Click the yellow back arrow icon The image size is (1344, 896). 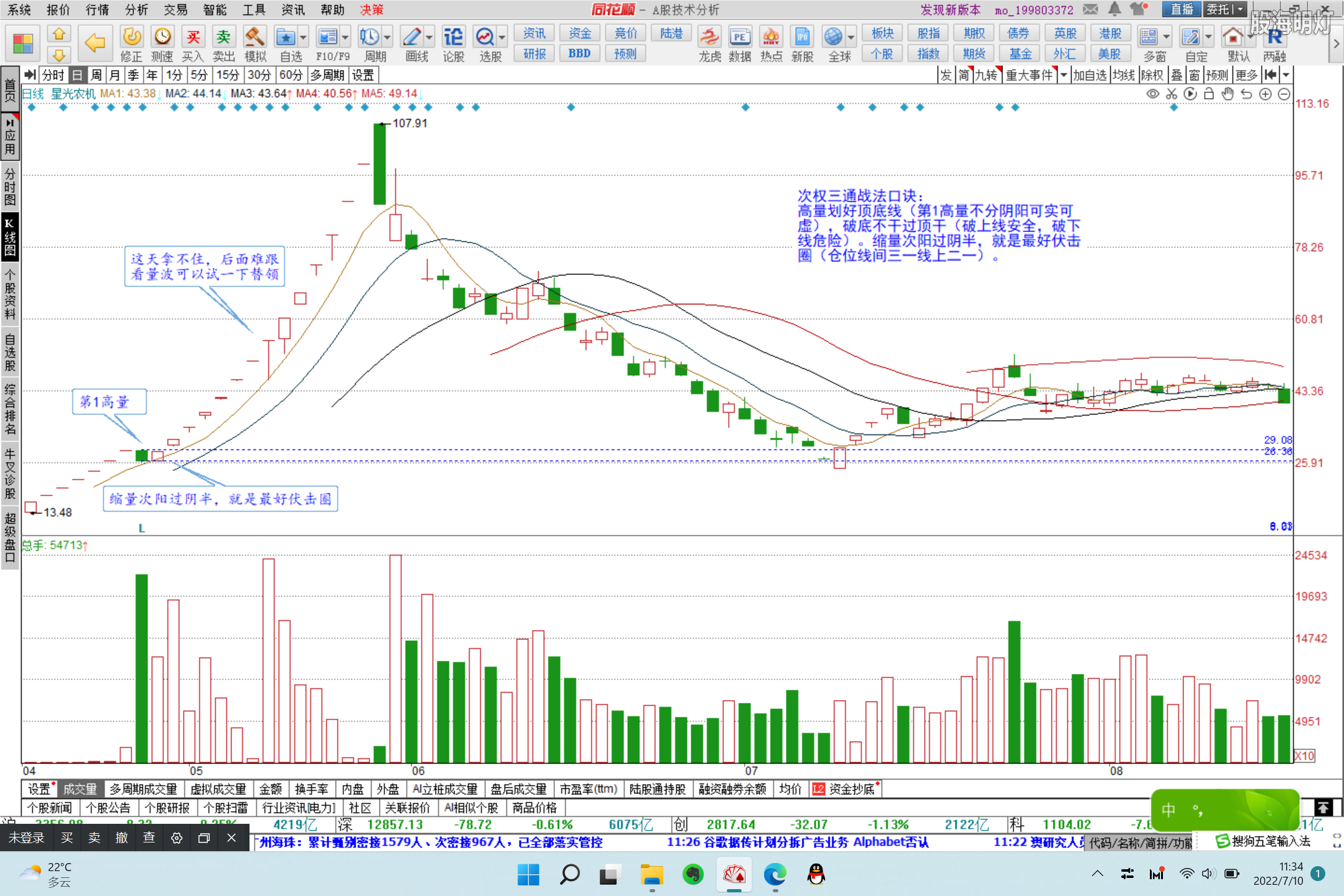pyautogui.click(x=95, y=43)
